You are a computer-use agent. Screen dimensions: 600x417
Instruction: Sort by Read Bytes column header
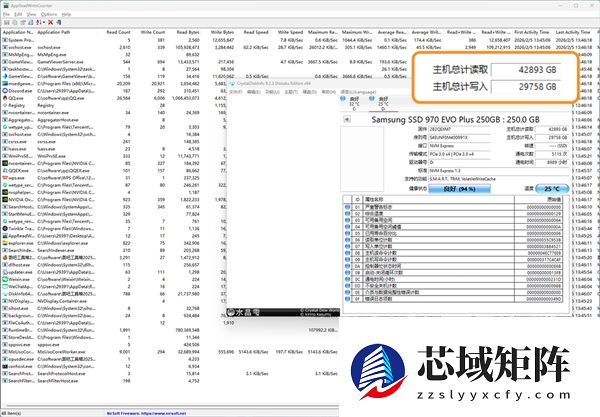point(188,33)
